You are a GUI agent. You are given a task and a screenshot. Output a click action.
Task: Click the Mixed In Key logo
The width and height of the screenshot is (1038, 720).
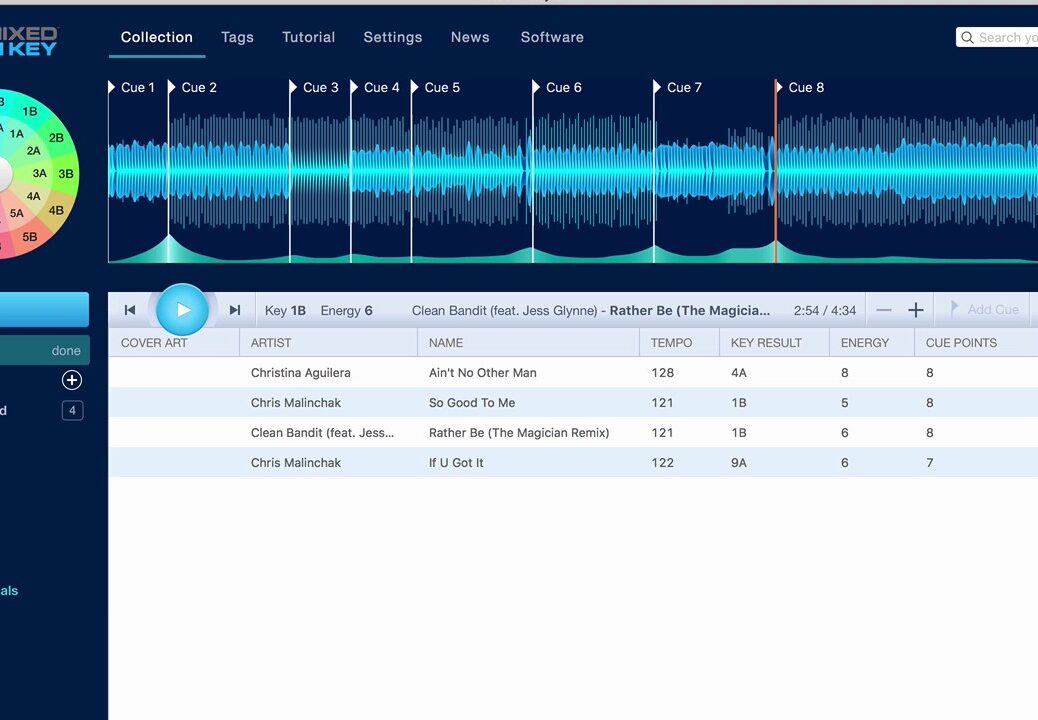pos(28,41)
